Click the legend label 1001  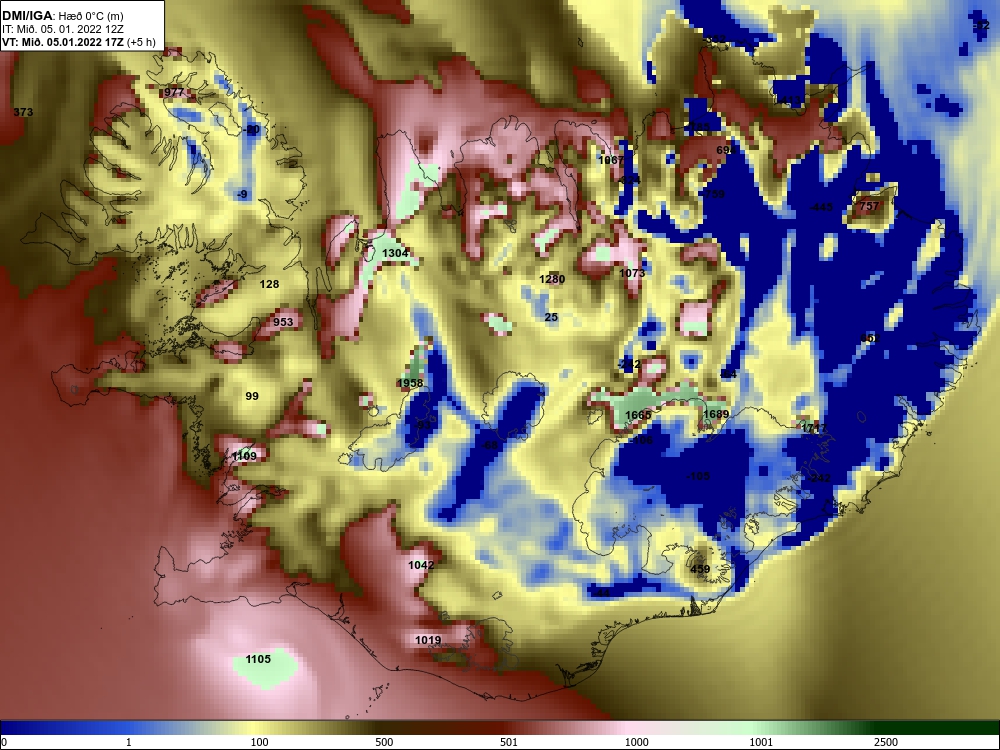click(x=761, y=742)
